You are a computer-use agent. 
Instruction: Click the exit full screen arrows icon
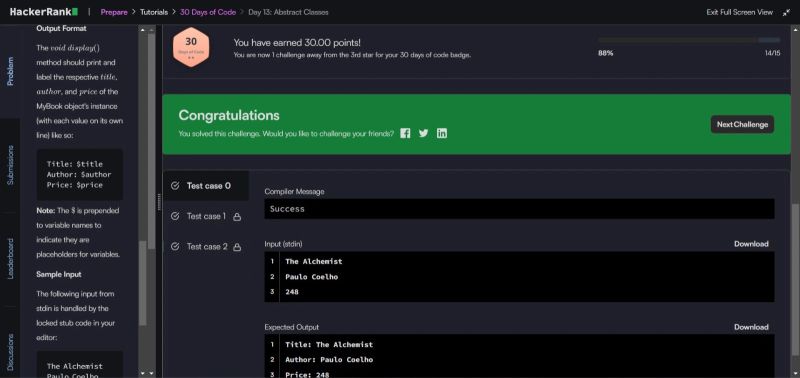[x=786, y=12]
